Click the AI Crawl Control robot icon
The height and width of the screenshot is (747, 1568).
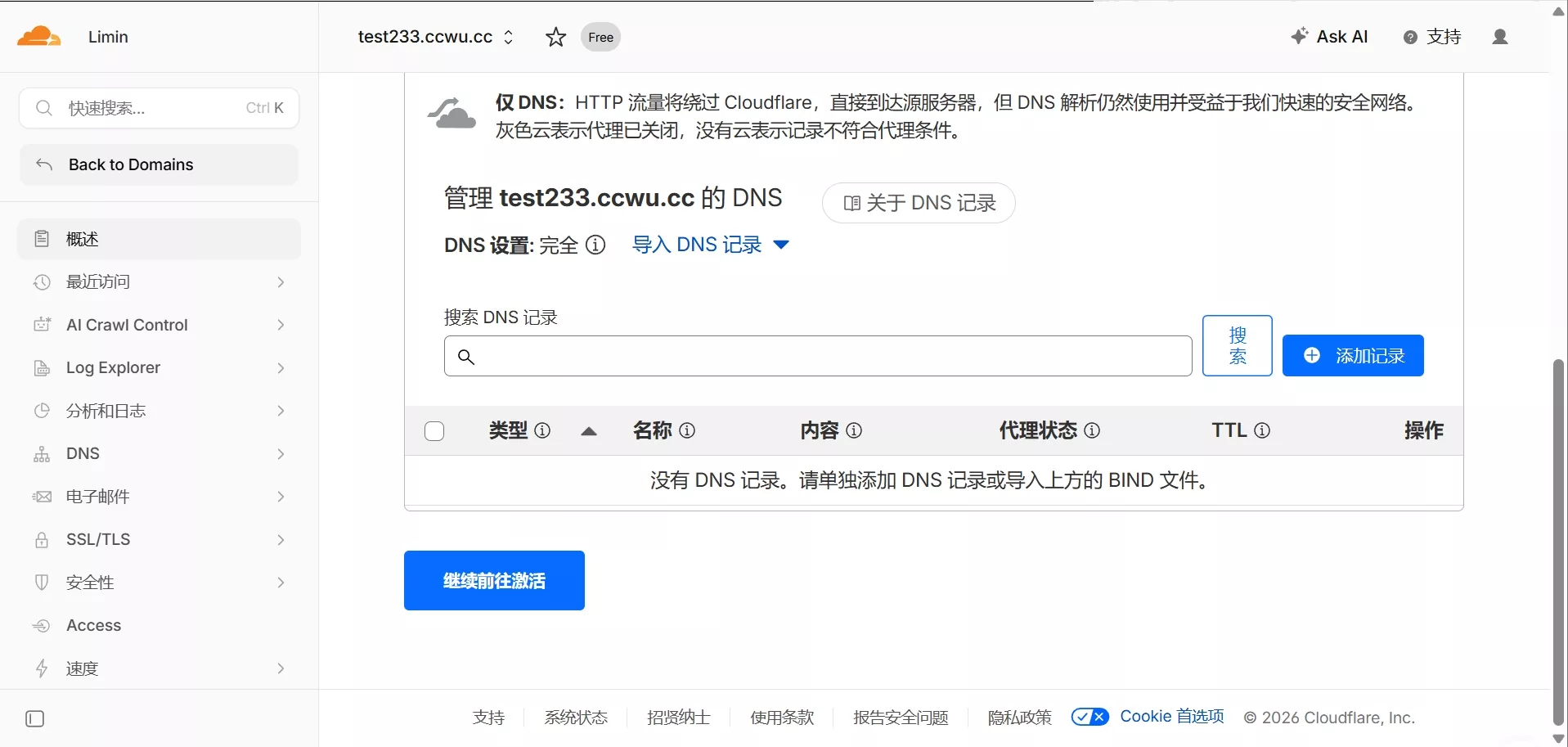coord(42,325)
